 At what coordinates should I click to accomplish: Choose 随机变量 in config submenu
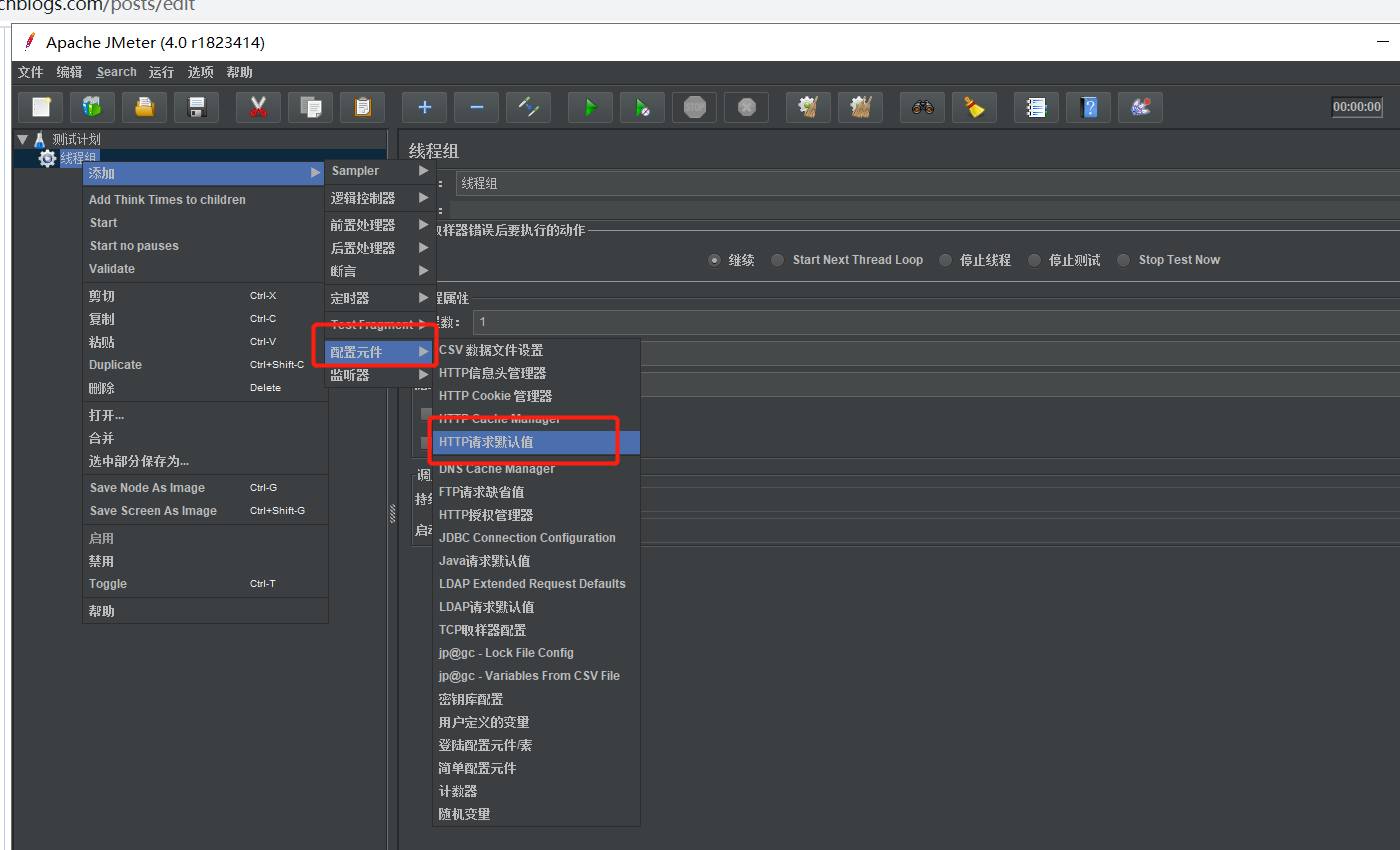point(536,814)
